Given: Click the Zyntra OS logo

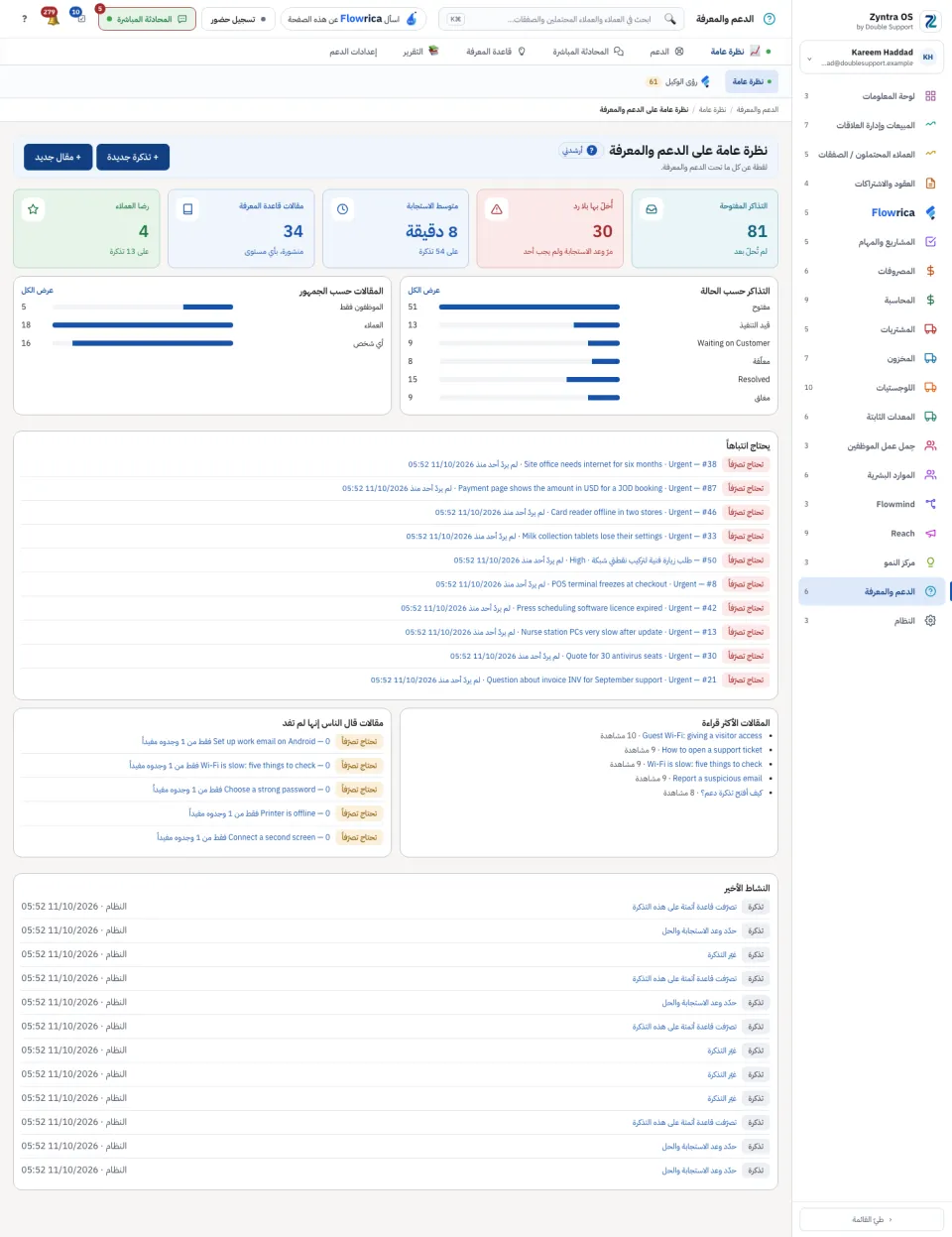Looking at the screenshot, I should point(930,20).
